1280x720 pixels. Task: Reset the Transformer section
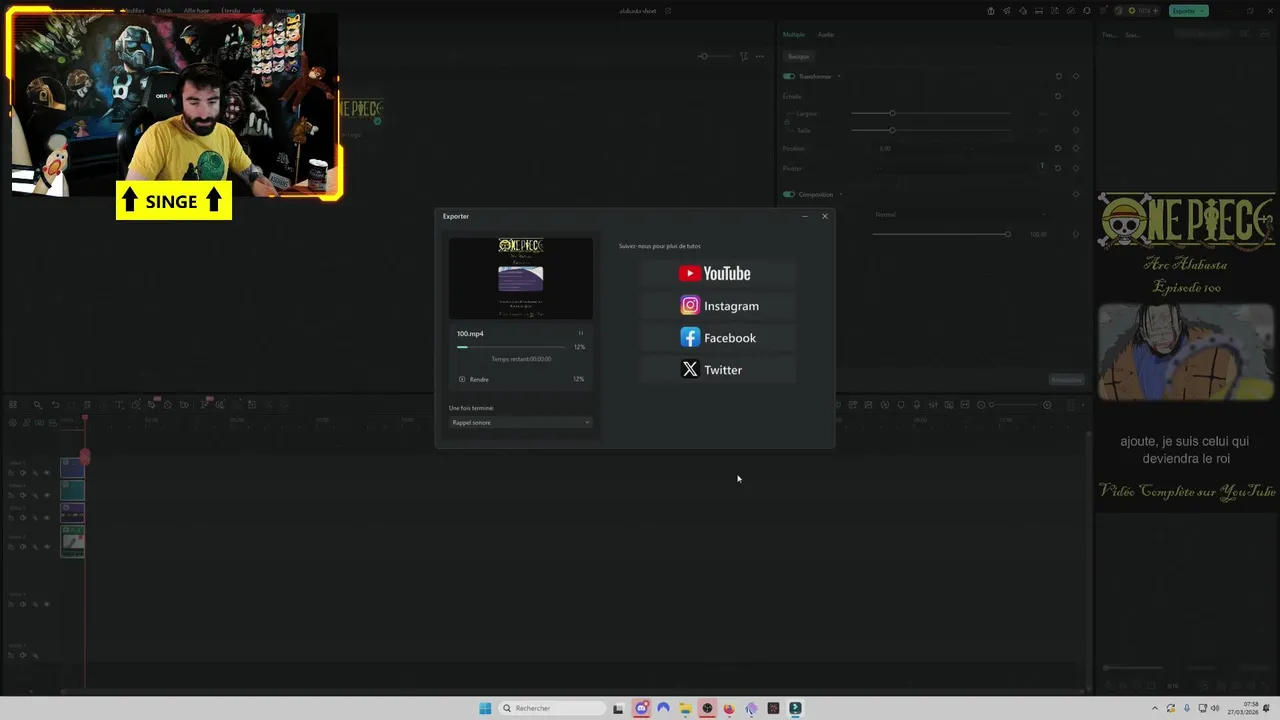tap(1059, 76)
